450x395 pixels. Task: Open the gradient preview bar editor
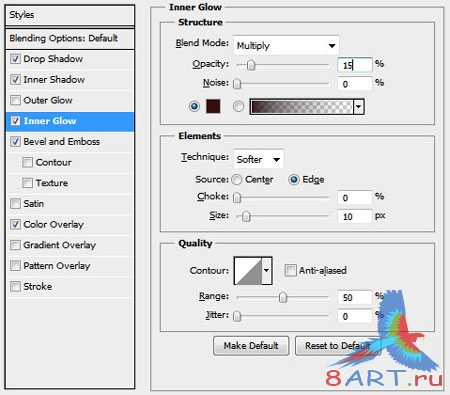(302, 107)
